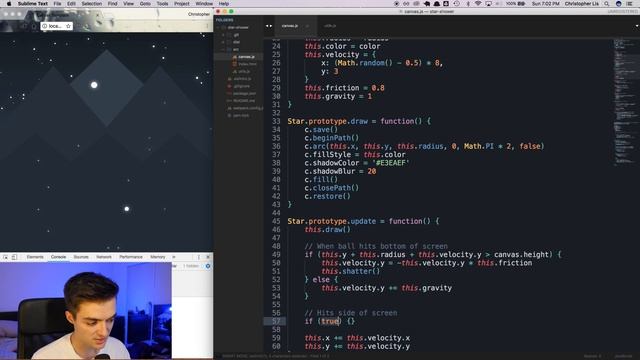Open the Find menu

point(112,4)
